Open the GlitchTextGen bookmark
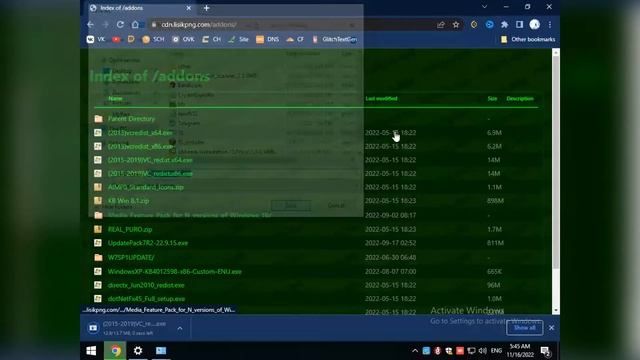This screenshot has height=360, width=640. [335, 39]
